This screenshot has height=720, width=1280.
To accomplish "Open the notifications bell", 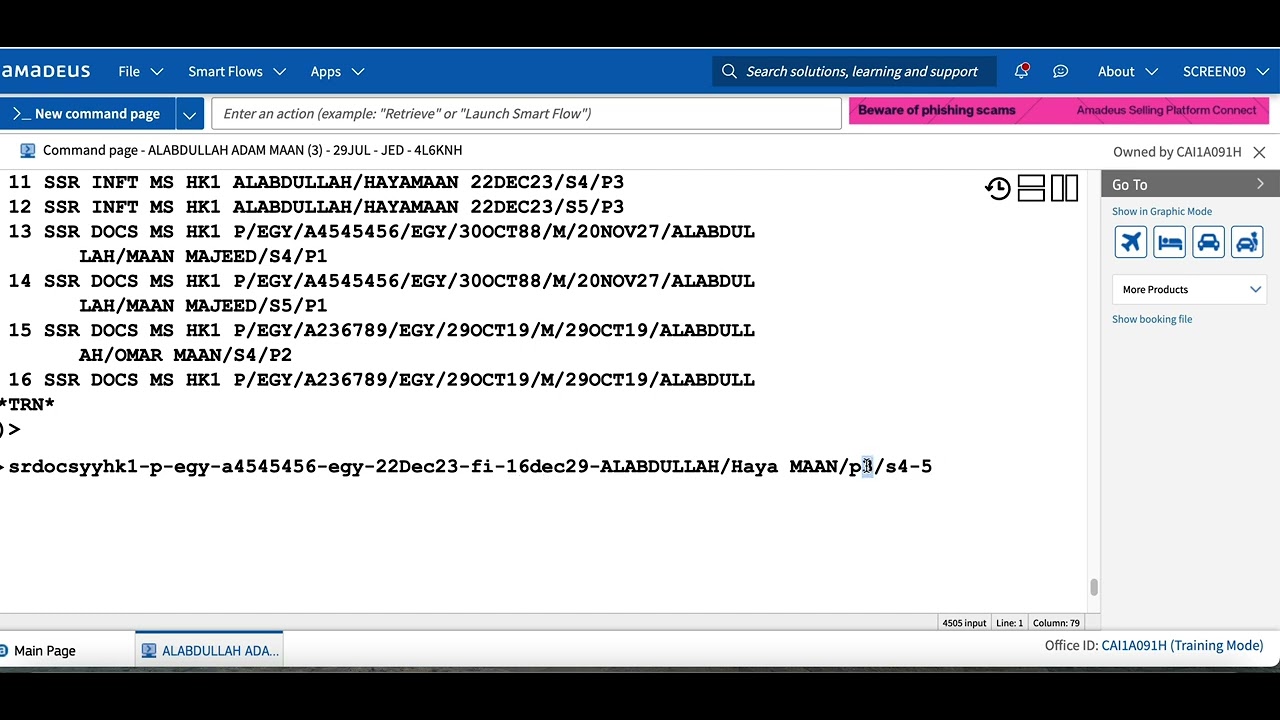I will pos(1021,71).
